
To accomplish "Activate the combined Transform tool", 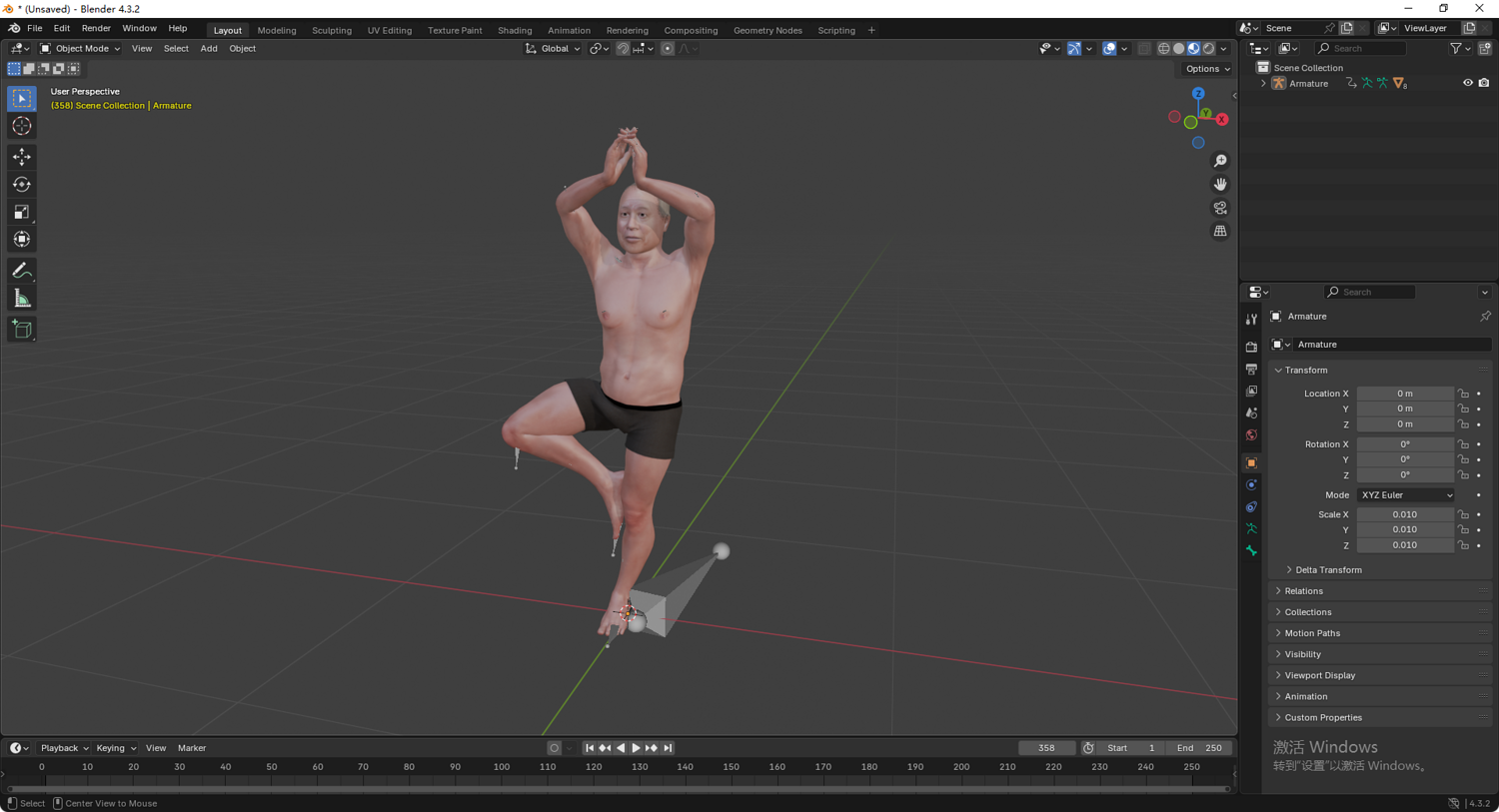I will 22,240.
